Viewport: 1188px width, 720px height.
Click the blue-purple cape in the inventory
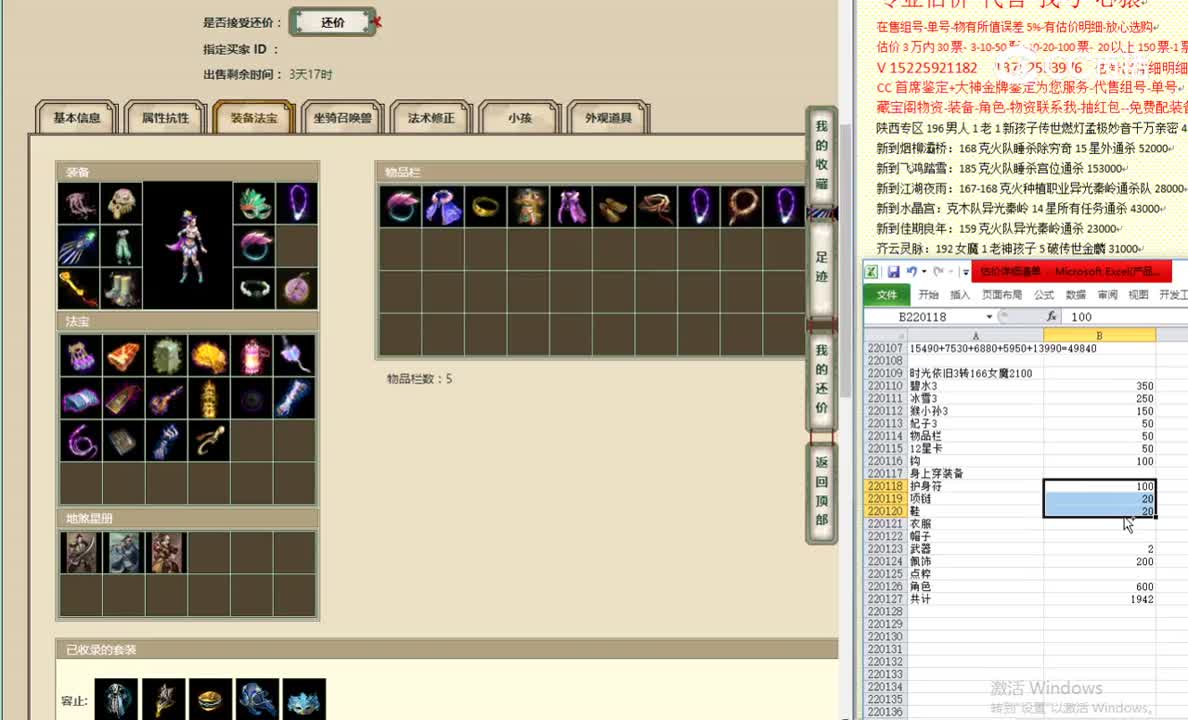click(443, 206)
